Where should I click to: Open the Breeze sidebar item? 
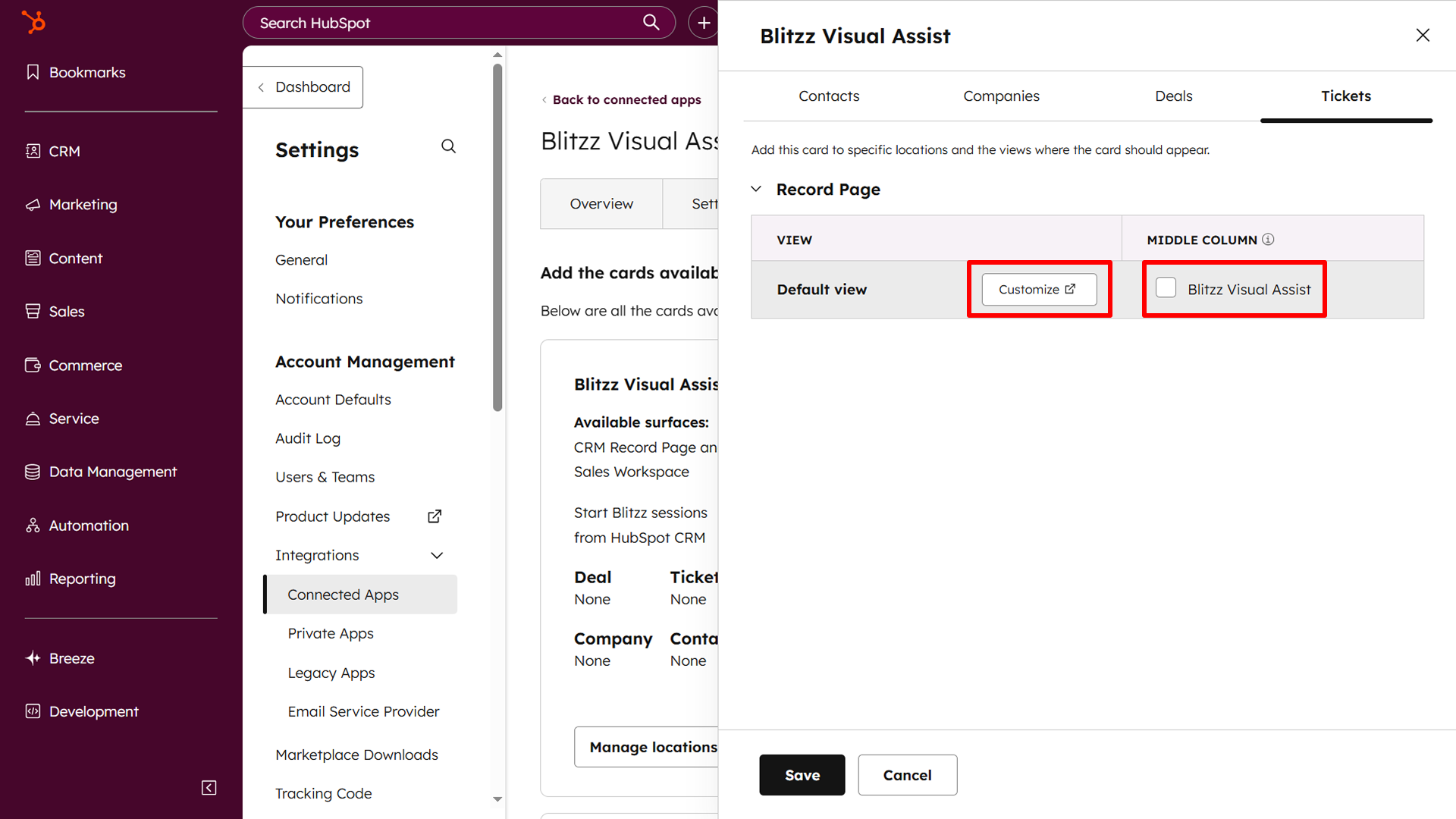click(x=72, y=658)
